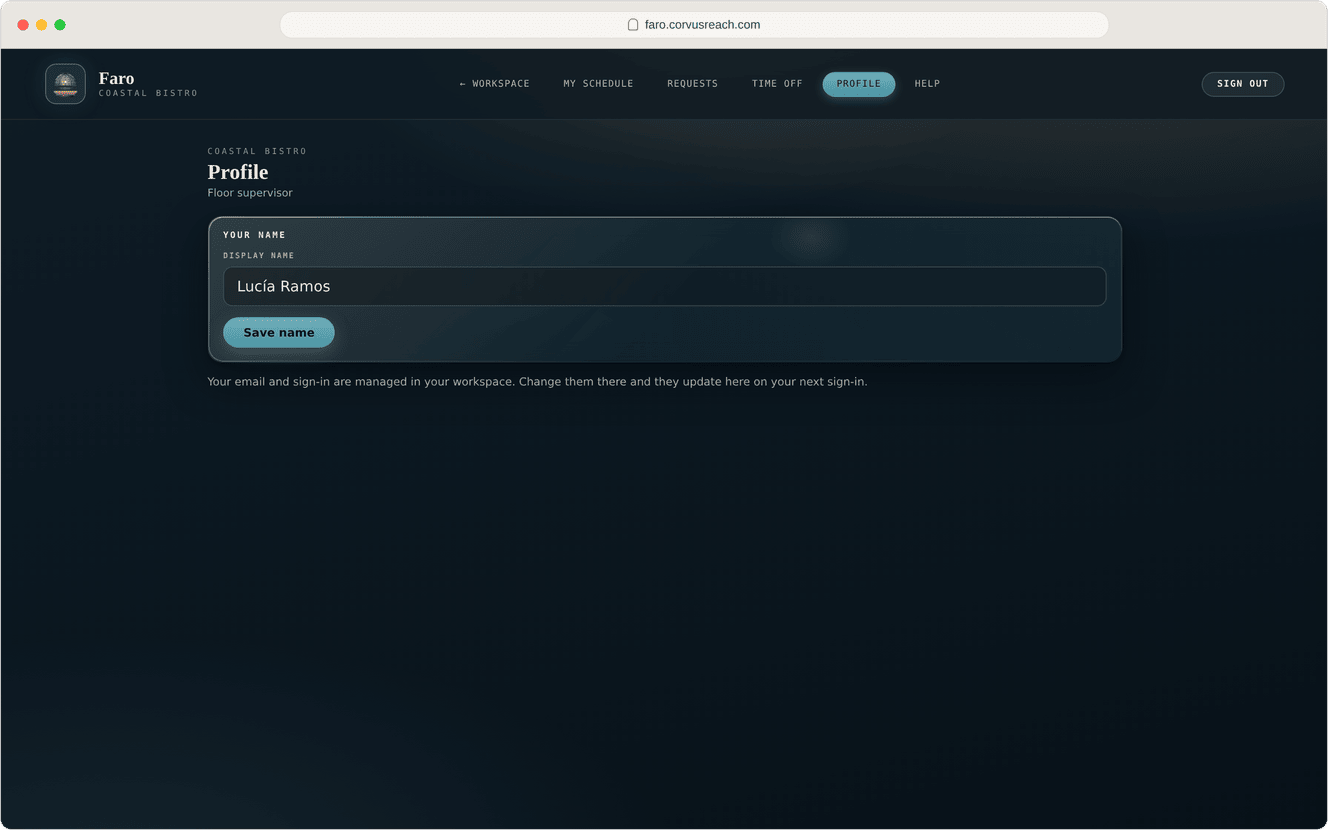Navigate to Time Off

point(777,84)
